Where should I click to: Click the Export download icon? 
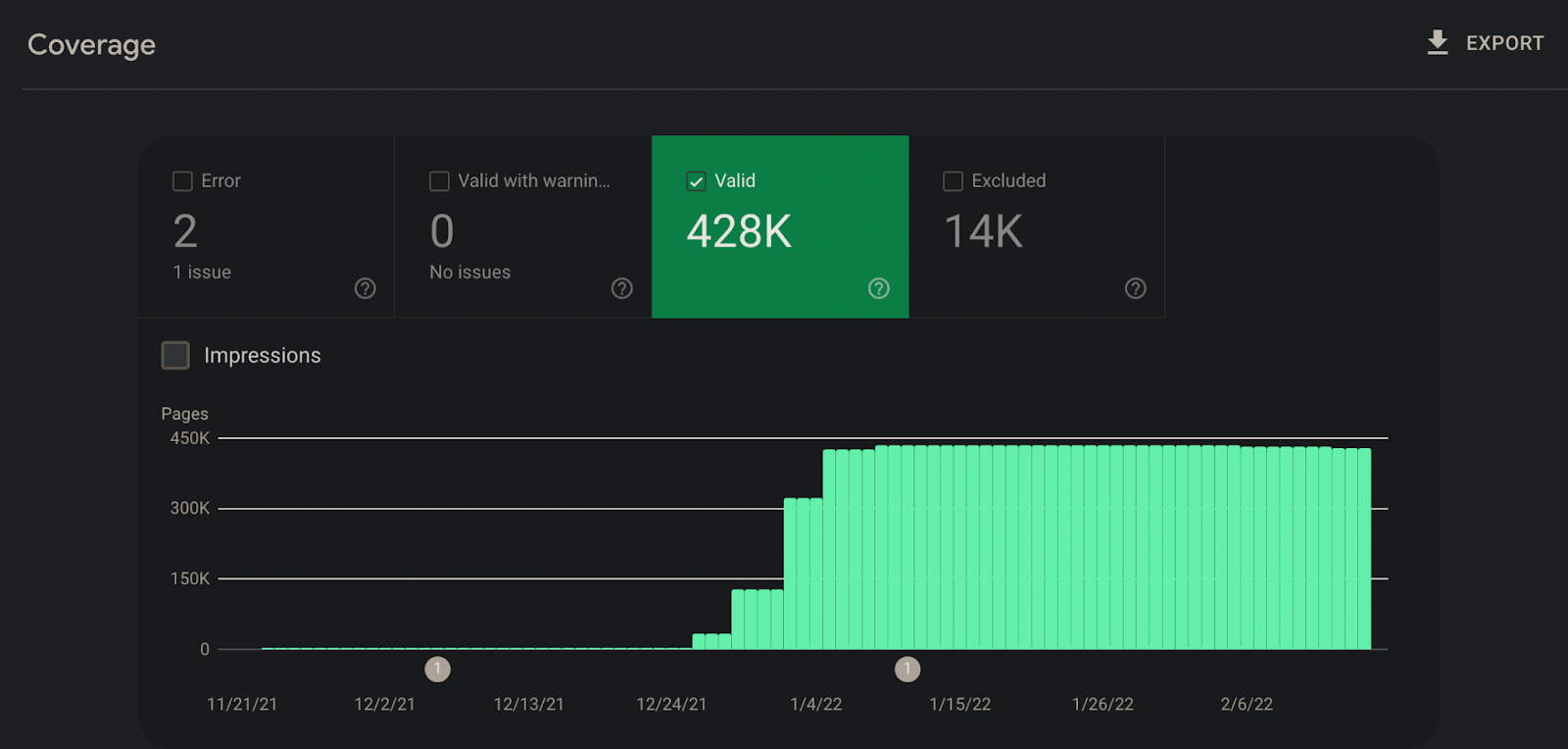tap(1437, 42)
